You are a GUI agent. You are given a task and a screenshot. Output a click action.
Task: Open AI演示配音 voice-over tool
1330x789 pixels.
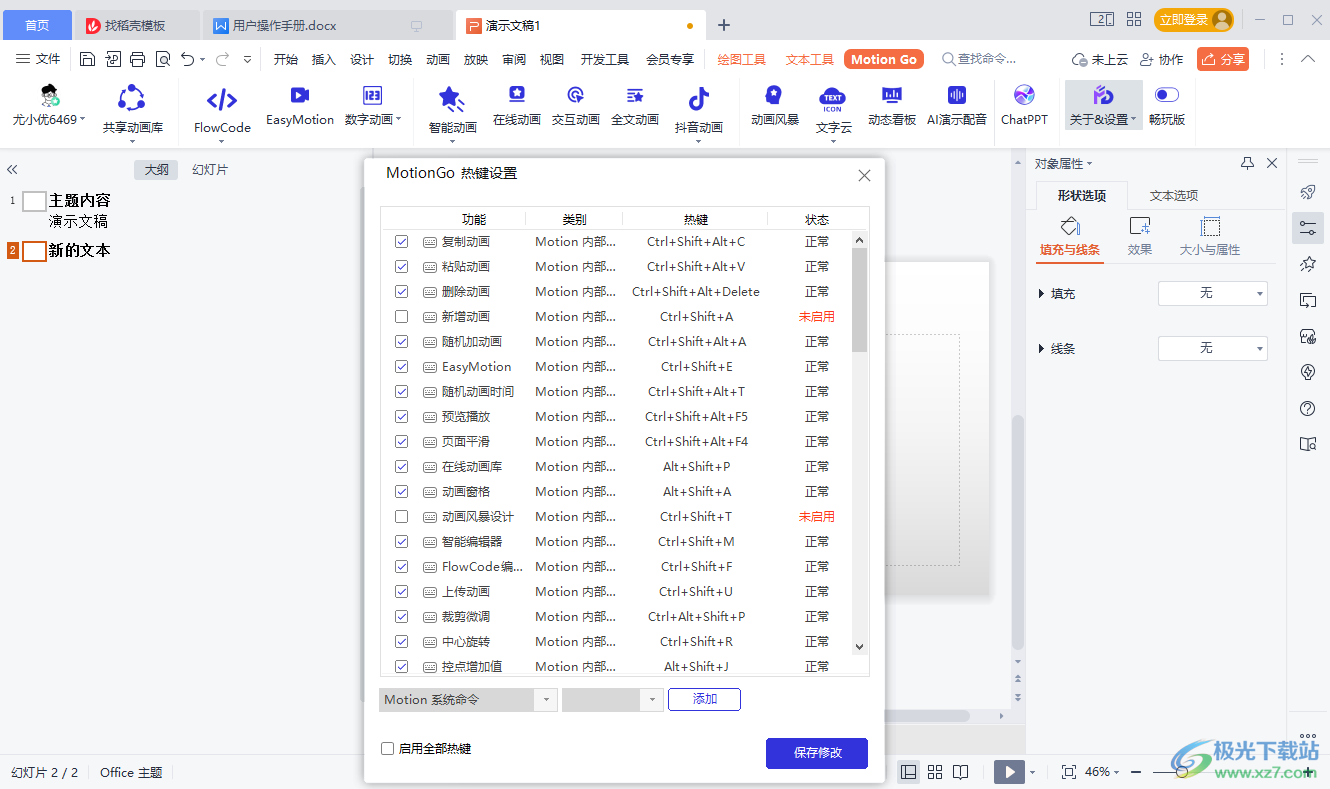956,106
